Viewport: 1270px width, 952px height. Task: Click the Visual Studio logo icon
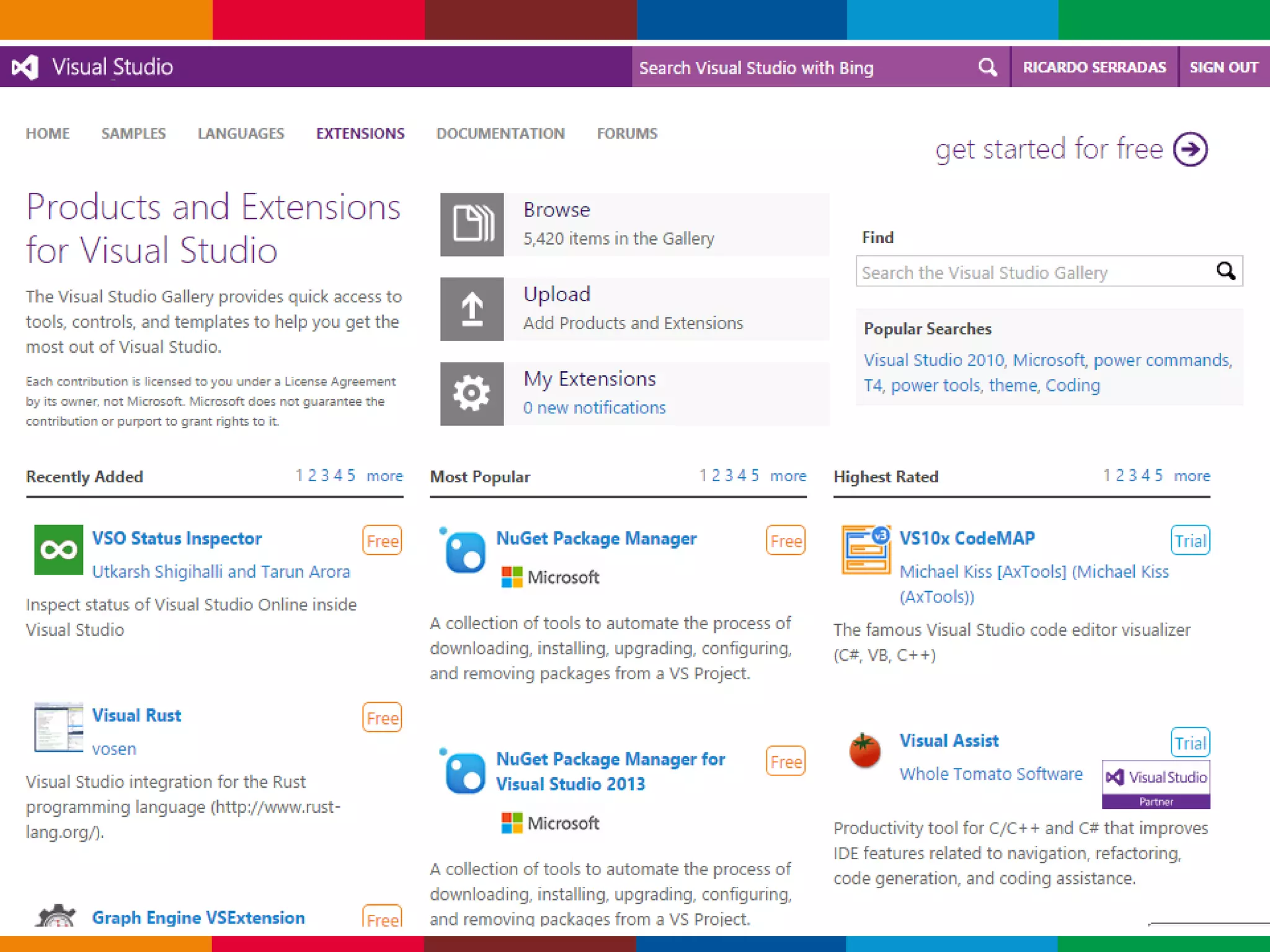point(25,67)
